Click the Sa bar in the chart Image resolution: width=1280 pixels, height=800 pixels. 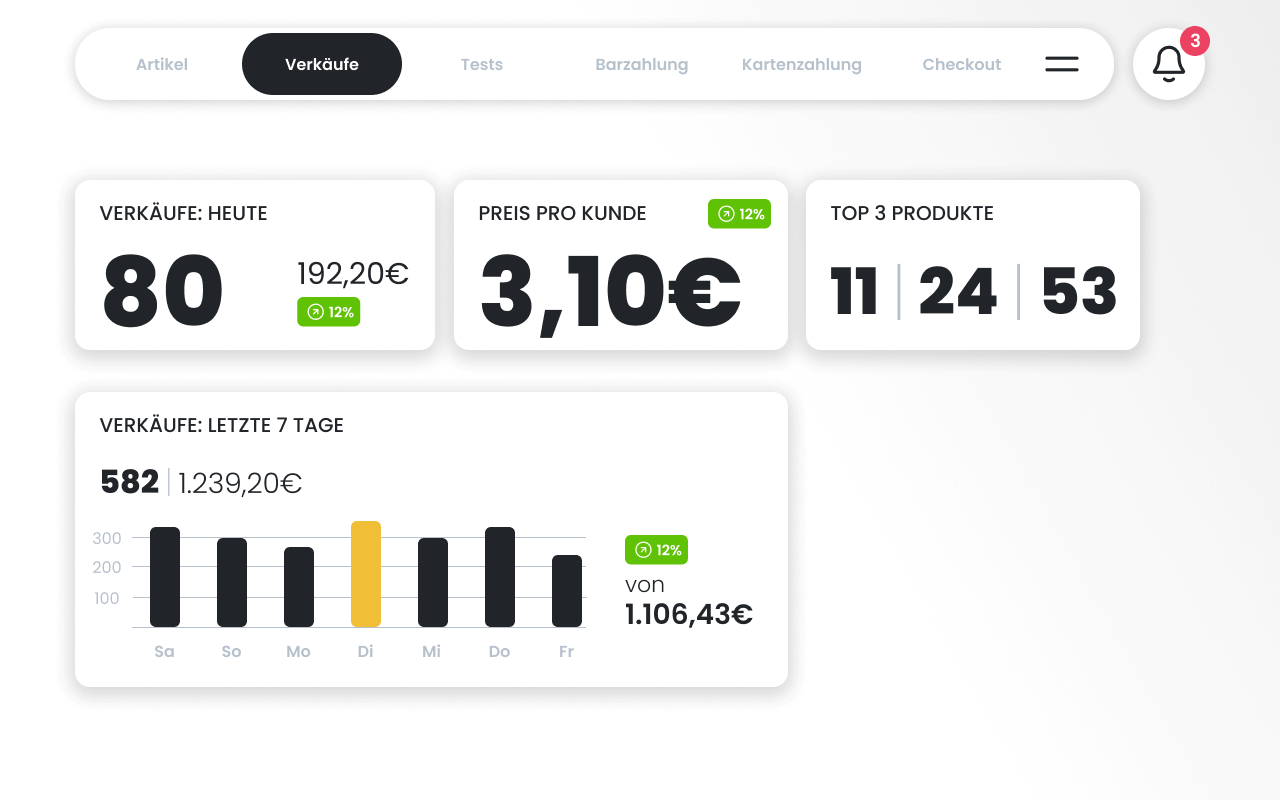pos(164,577)
